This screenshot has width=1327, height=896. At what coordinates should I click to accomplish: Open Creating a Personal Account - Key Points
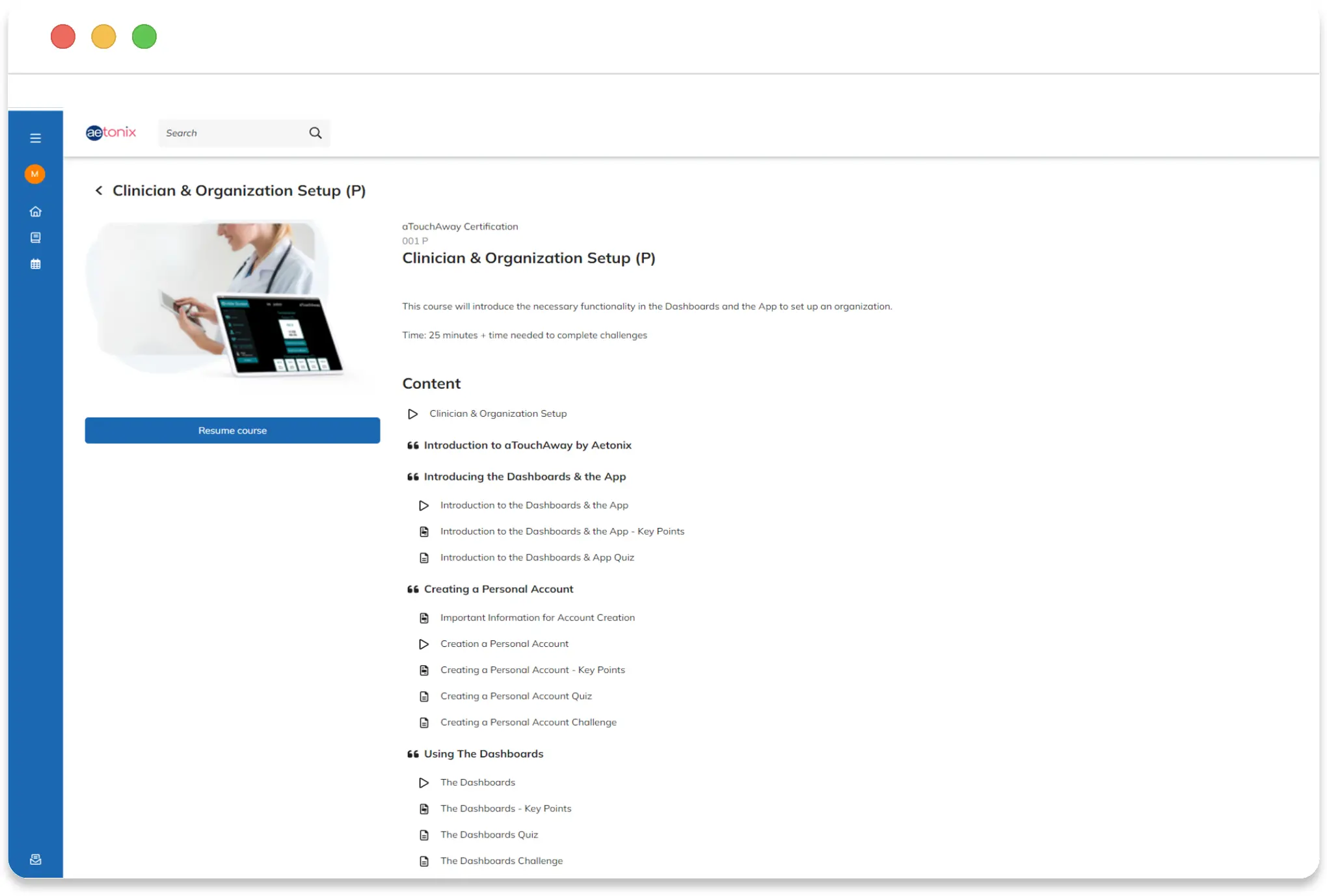pyautogui.click(x=532, y=670)
